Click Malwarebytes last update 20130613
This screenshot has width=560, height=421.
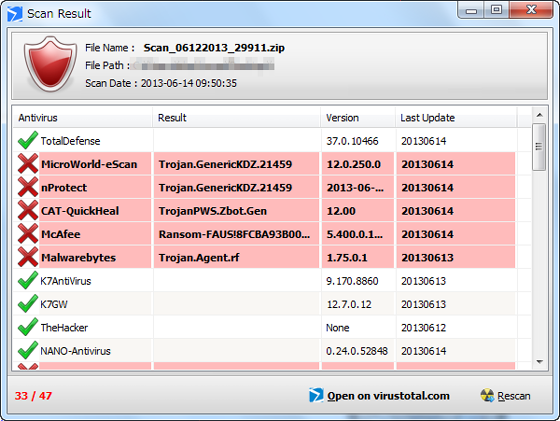tap(428, 257)
